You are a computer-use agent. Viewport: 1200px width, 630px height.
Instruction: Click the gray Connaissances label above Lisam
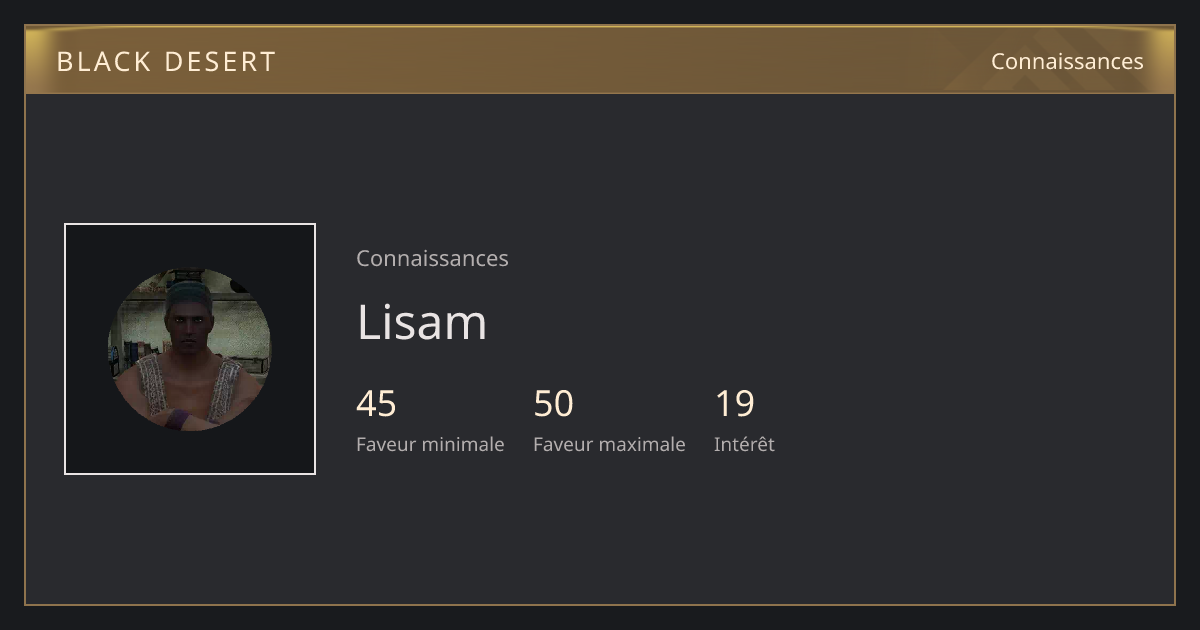coord(432,258)
